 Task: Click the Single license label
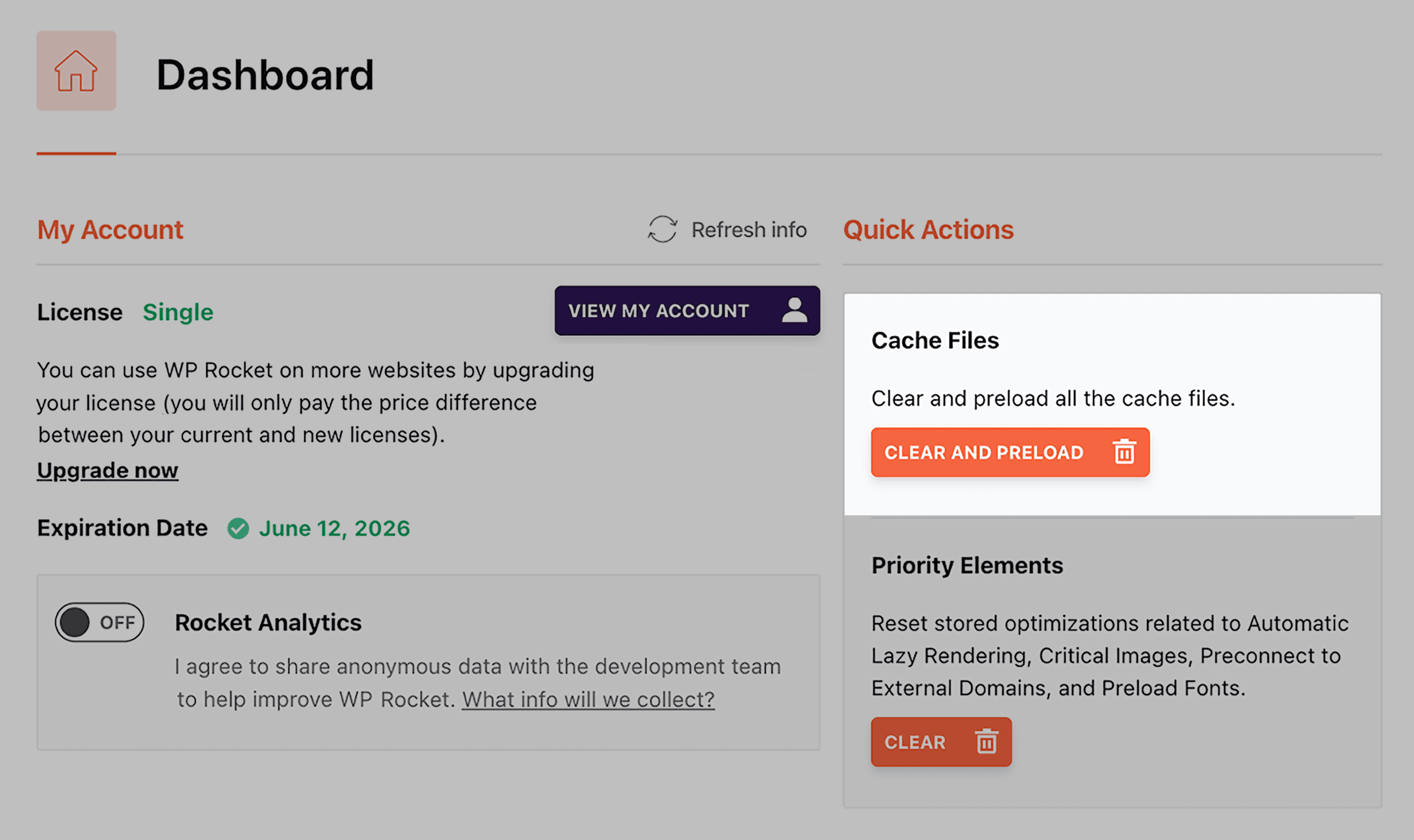click(x=178, y=312)
